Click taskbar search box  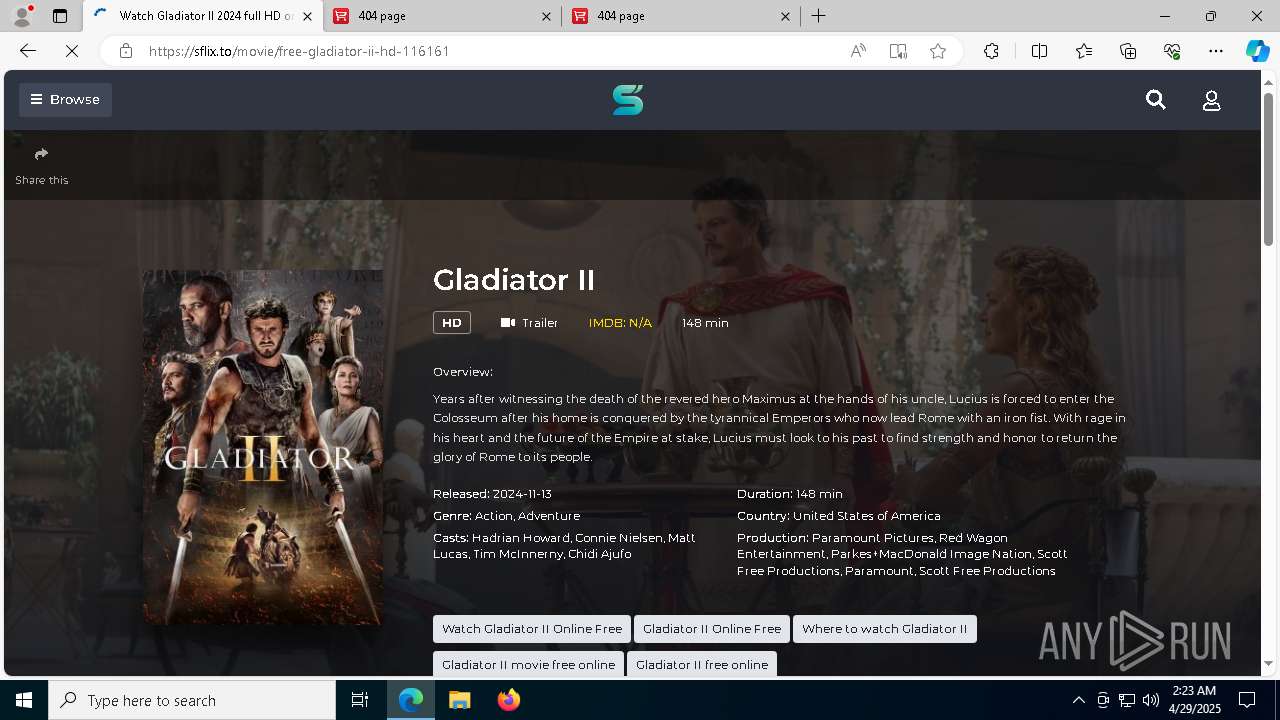[x=192, y=700]
